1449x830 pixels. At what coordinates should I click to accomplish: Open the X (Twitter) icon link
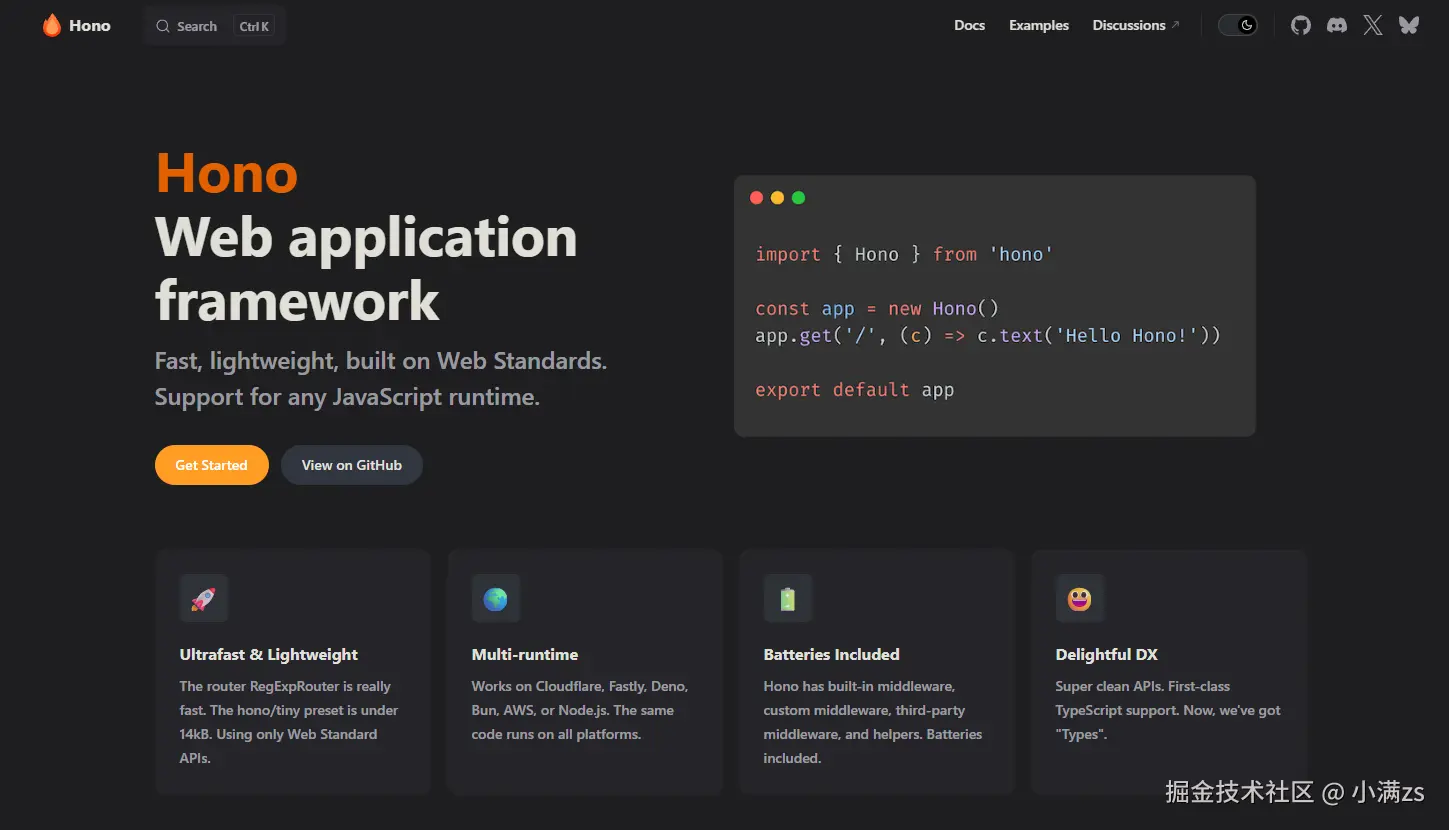tap(1373, 25)
